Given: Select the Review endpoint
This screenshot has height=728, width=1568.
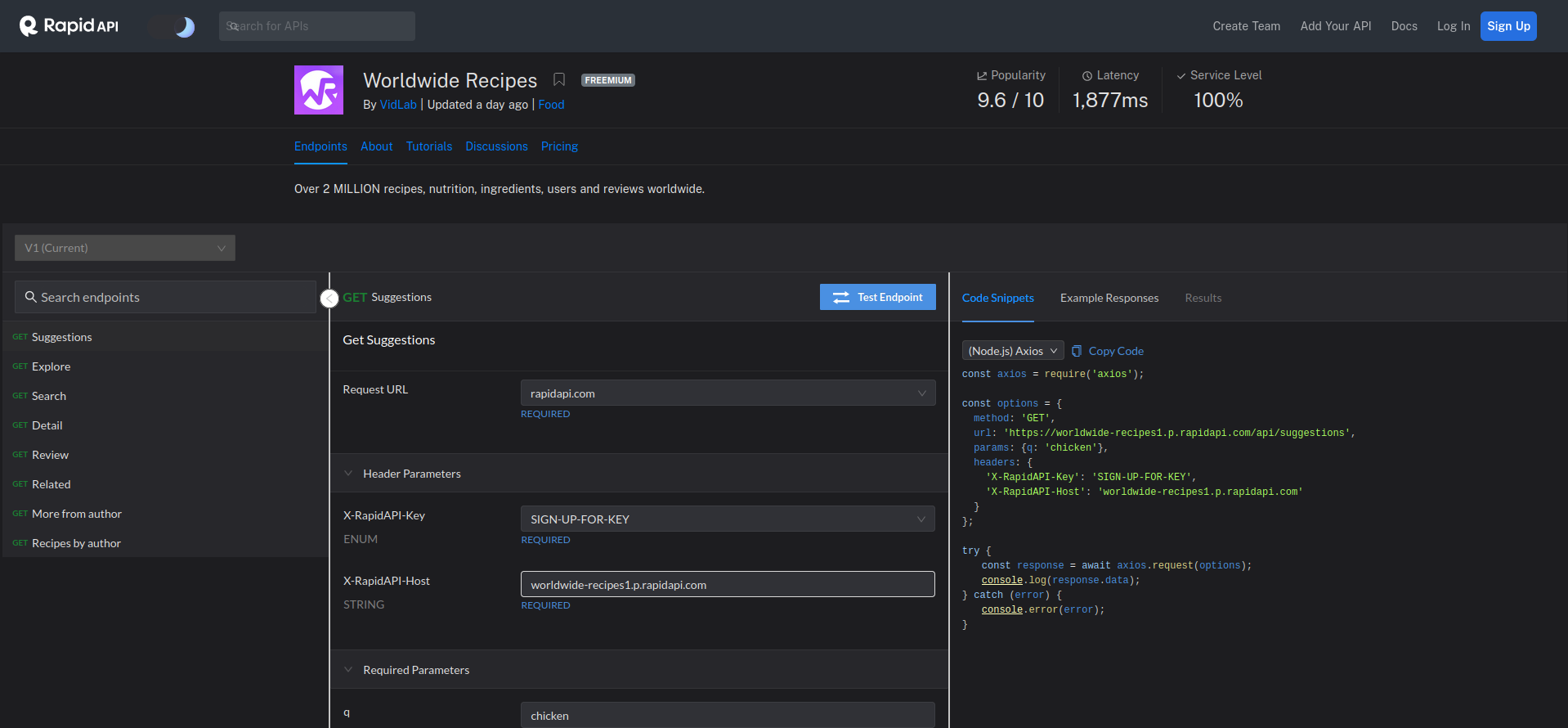Looking at the screenshot, I should coord(165,455).
